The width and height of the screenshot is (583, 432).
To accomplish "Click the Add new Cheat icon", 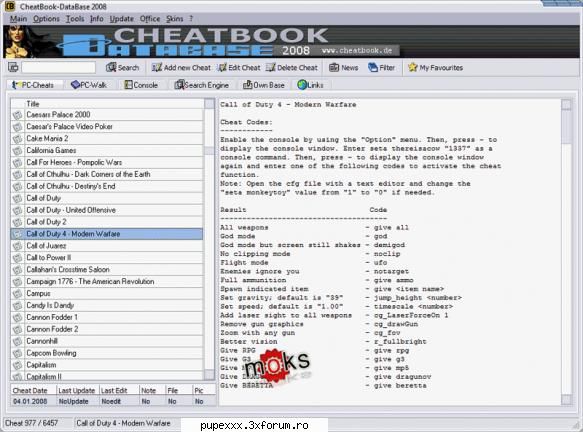I will [157, 67].
